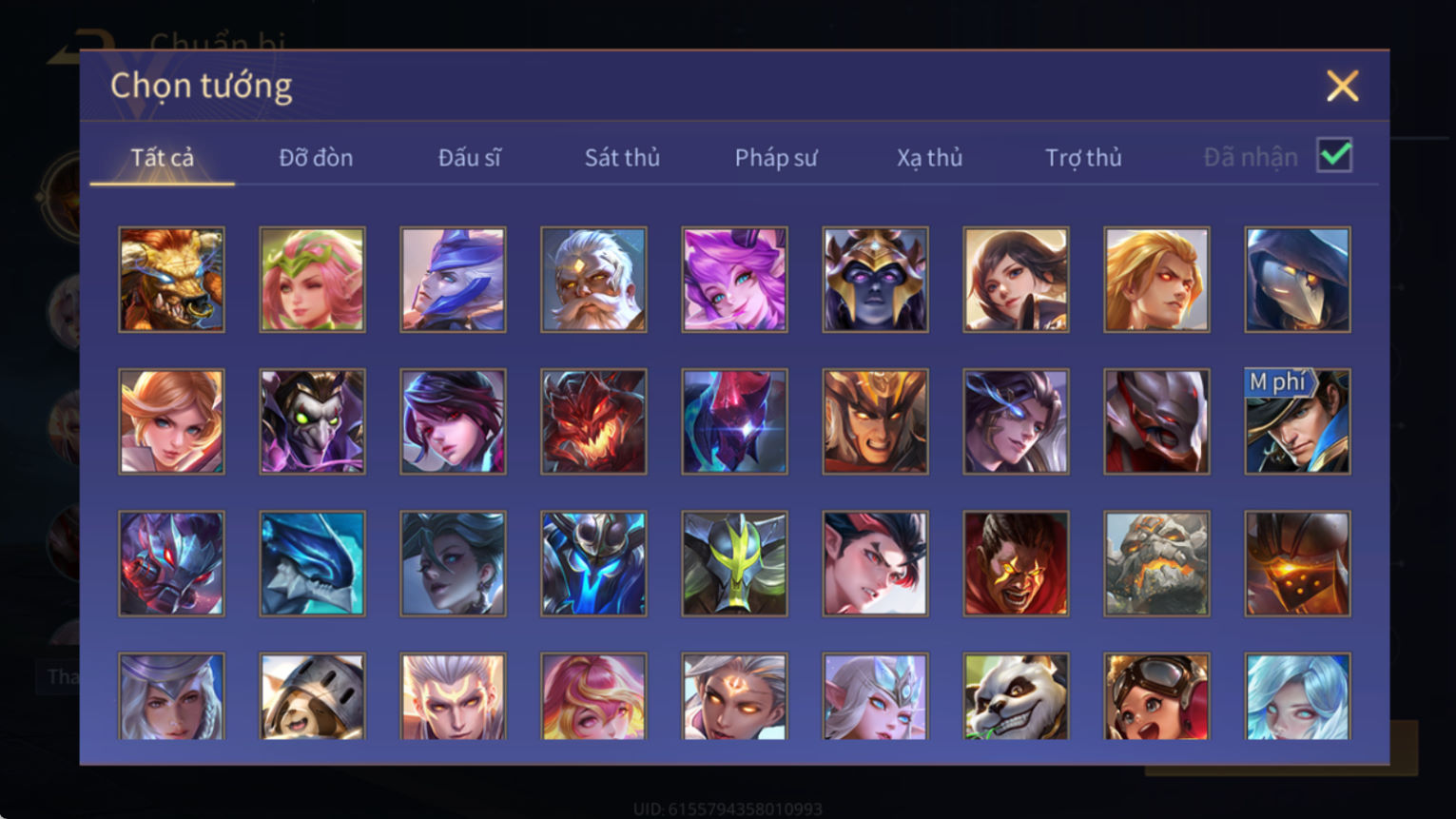Show the 'Xạ thủ' hero category
1456x819 pixels.
point(929,158)
